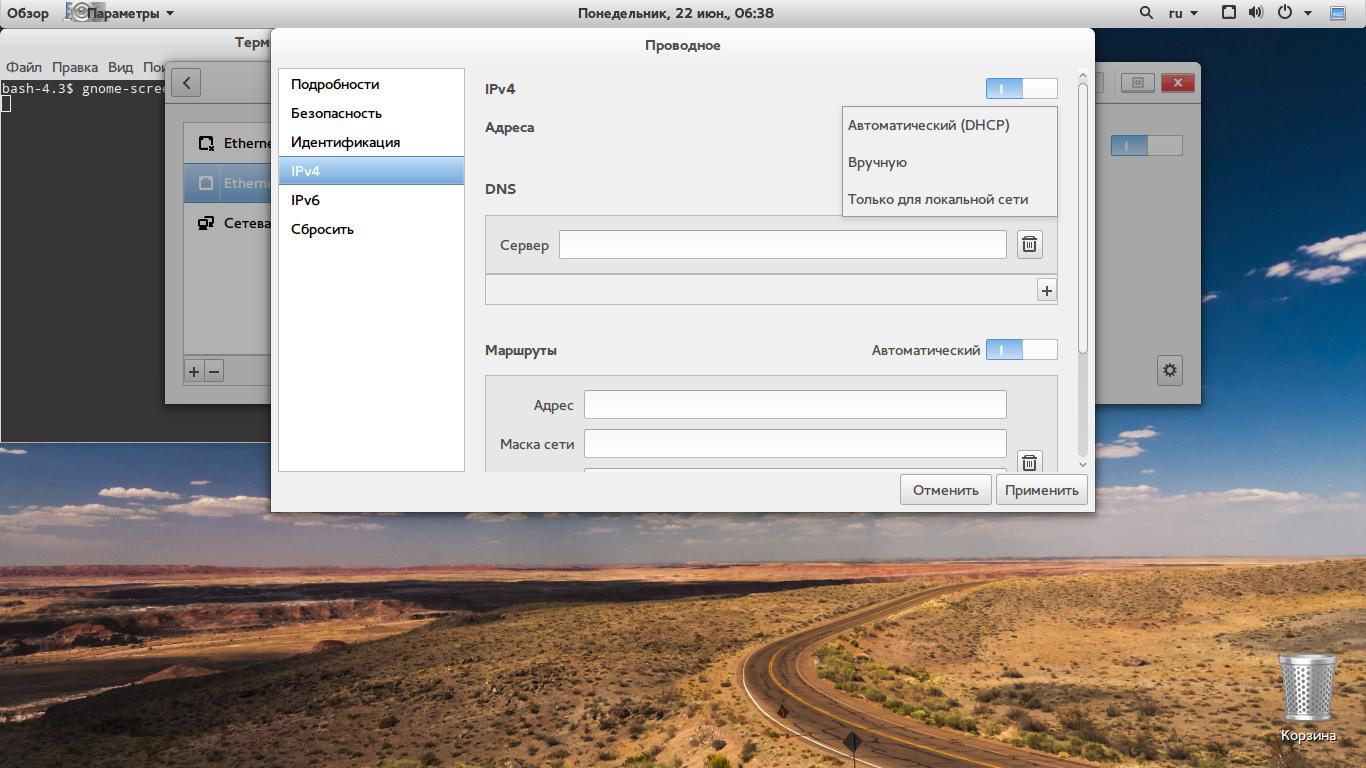This screenshot has width=1366, height=768.
Task: Click the Адреса section heading
Action: tap(510, 127)
